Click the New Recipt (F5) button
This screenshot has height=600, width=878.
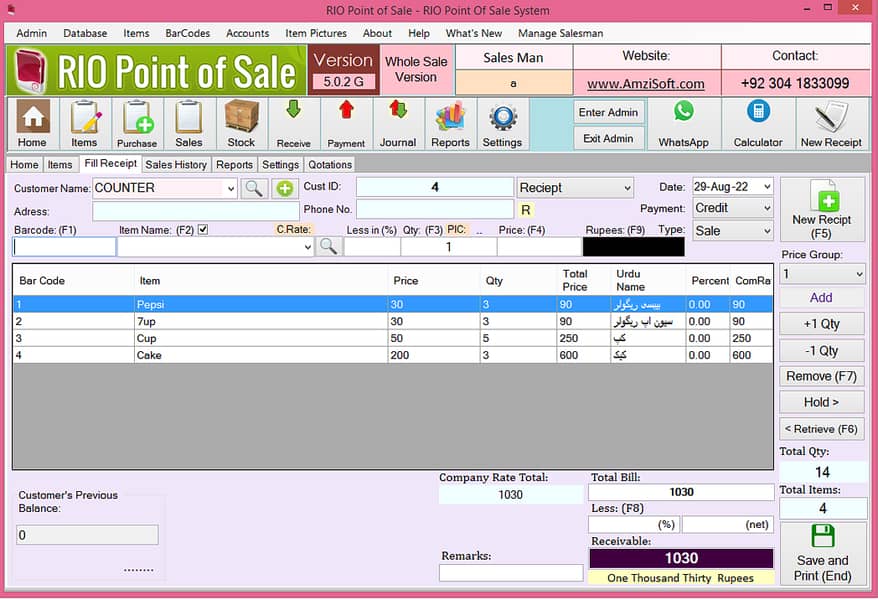[x=821, y=210]
